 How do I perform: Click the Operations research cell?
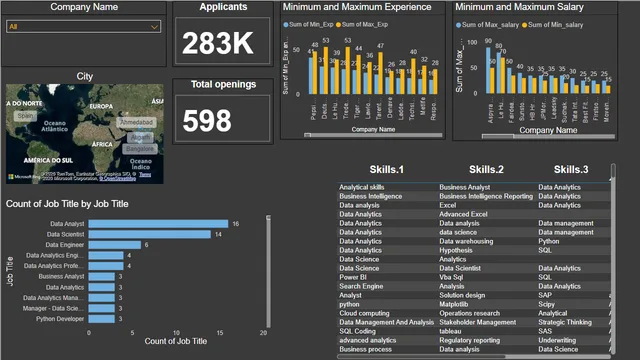point(469,313)
